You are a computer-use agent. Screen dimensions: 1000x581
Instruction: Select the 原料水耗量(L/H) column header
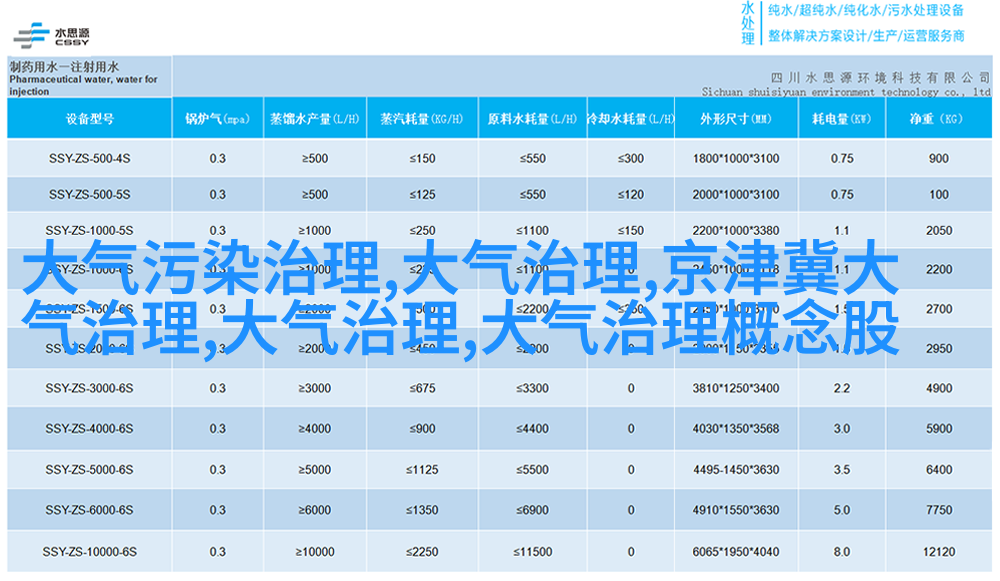point(533,118)
